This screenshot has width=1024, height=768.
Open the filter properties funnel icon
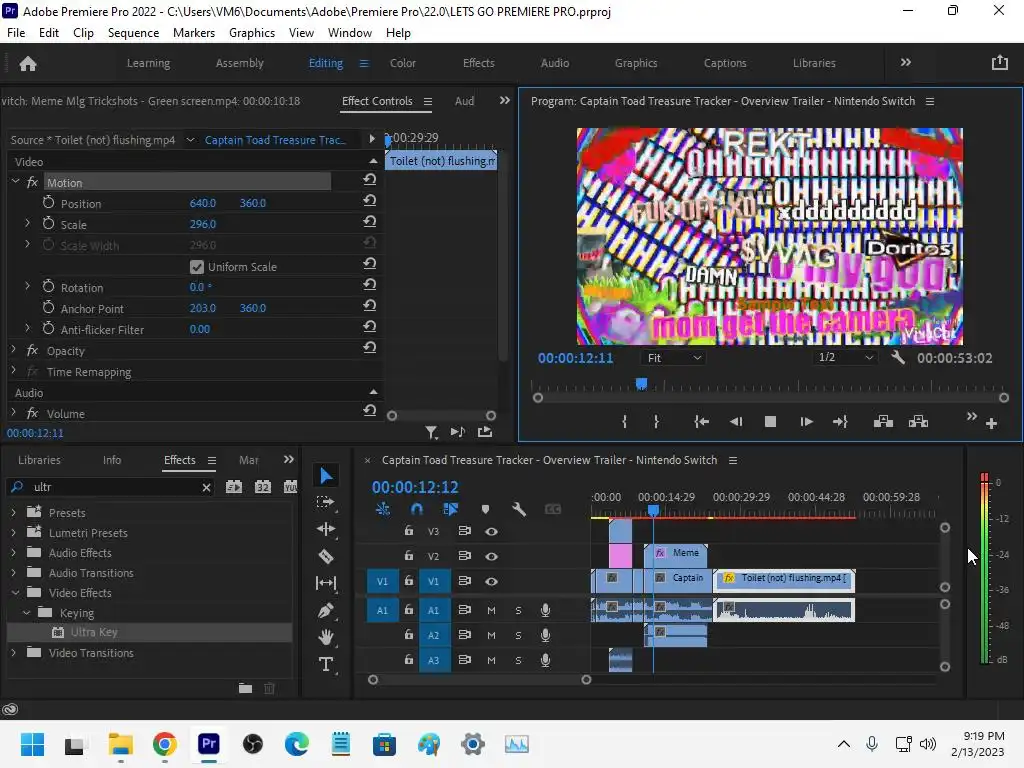pos(431,432)
